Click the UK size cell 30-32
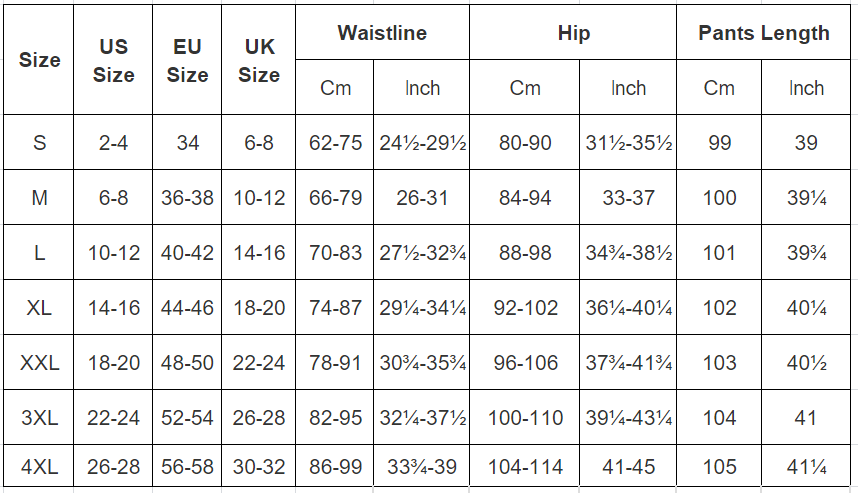The height and width of the screenshot is (493, 858). 259,466
